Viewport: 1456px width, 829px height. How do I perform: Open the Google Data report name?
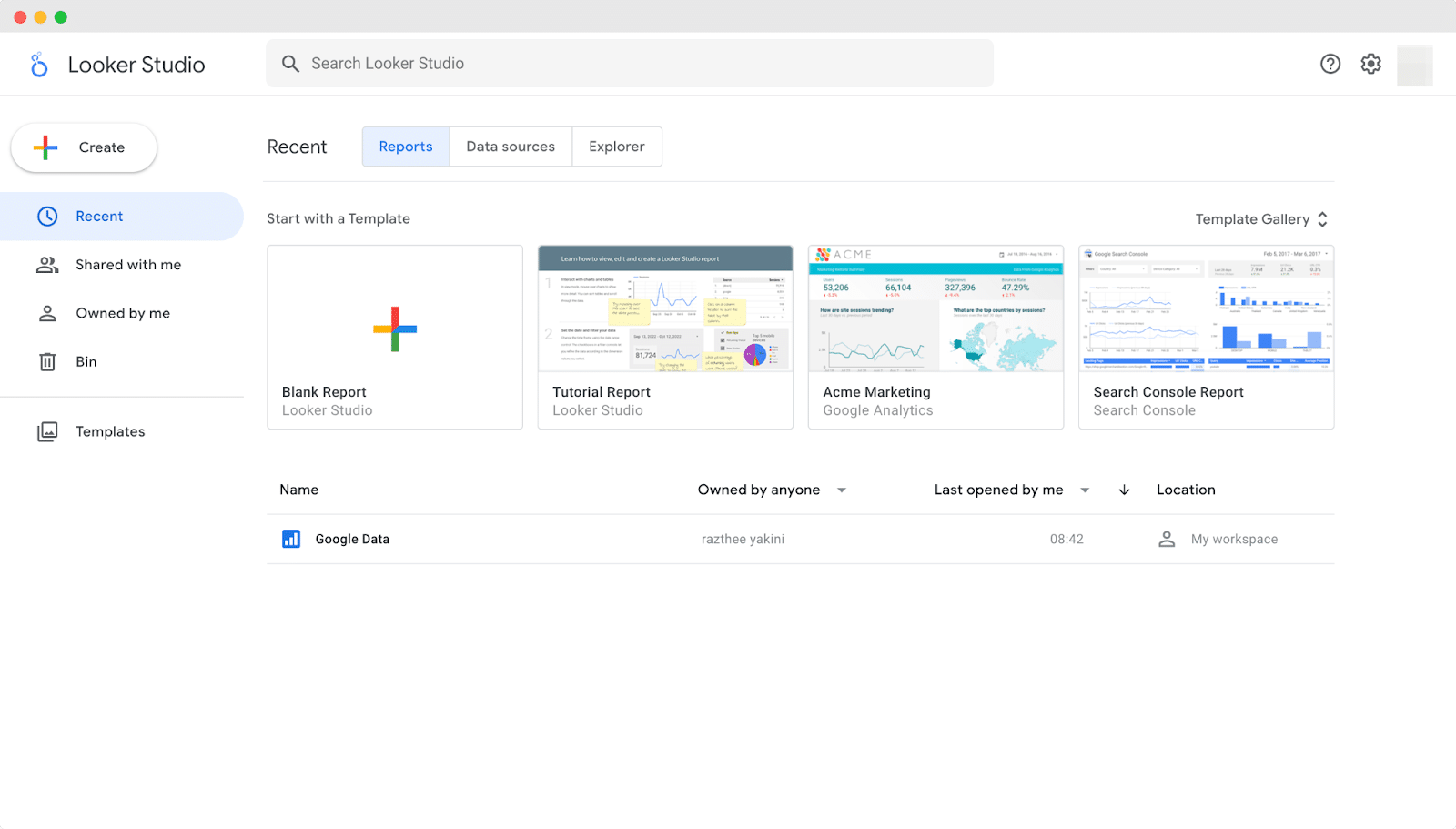coord(352,540)
